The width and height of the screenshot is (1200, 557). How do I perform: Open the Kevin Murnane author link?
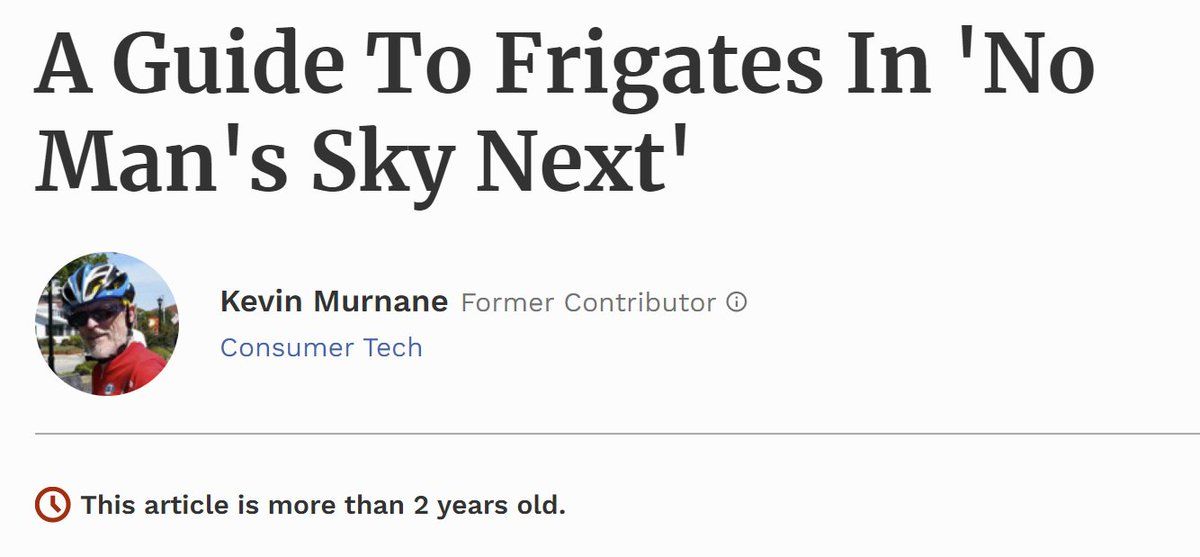333,302
